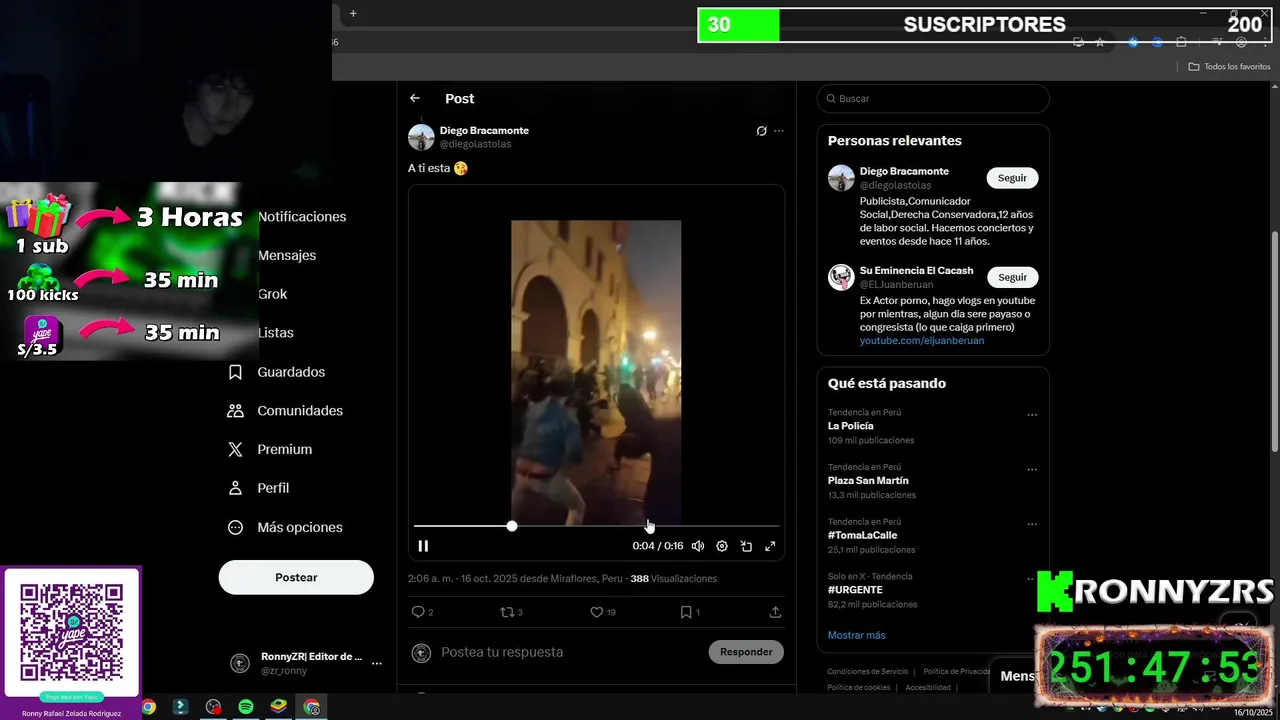Viewport: 1280px width, 720px height.
Task: Follow Su Eminencia El Cacash
Action: pyautogui.click(x=1012, y=277)
